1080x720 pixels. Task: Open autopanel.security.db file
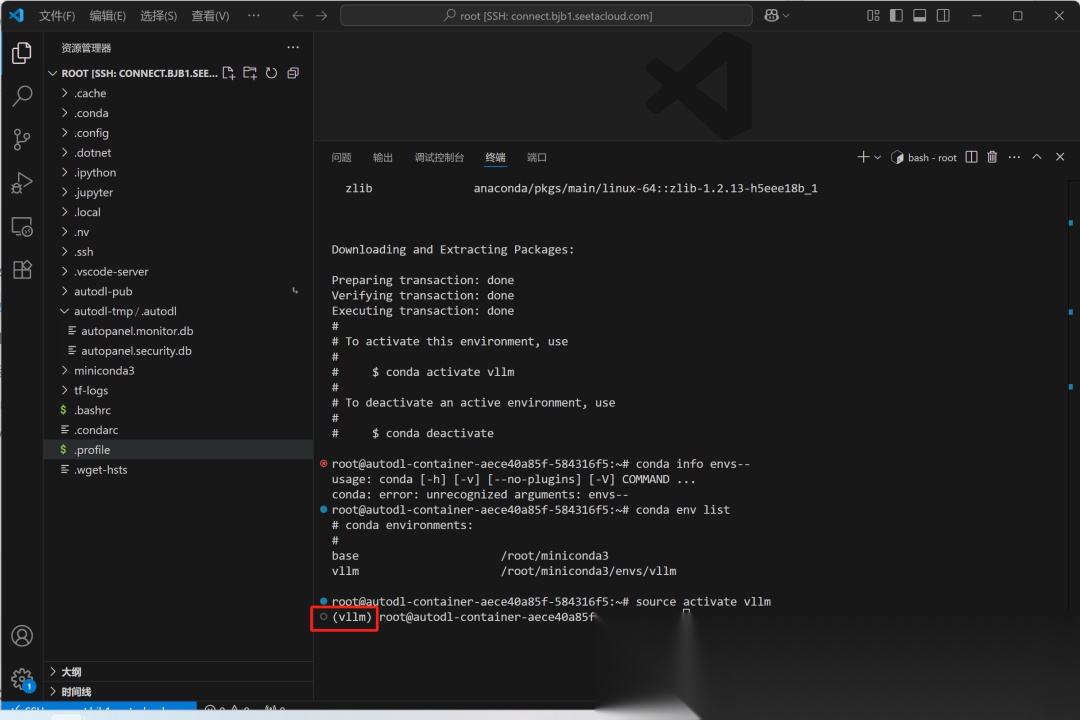tap(178, 351)
